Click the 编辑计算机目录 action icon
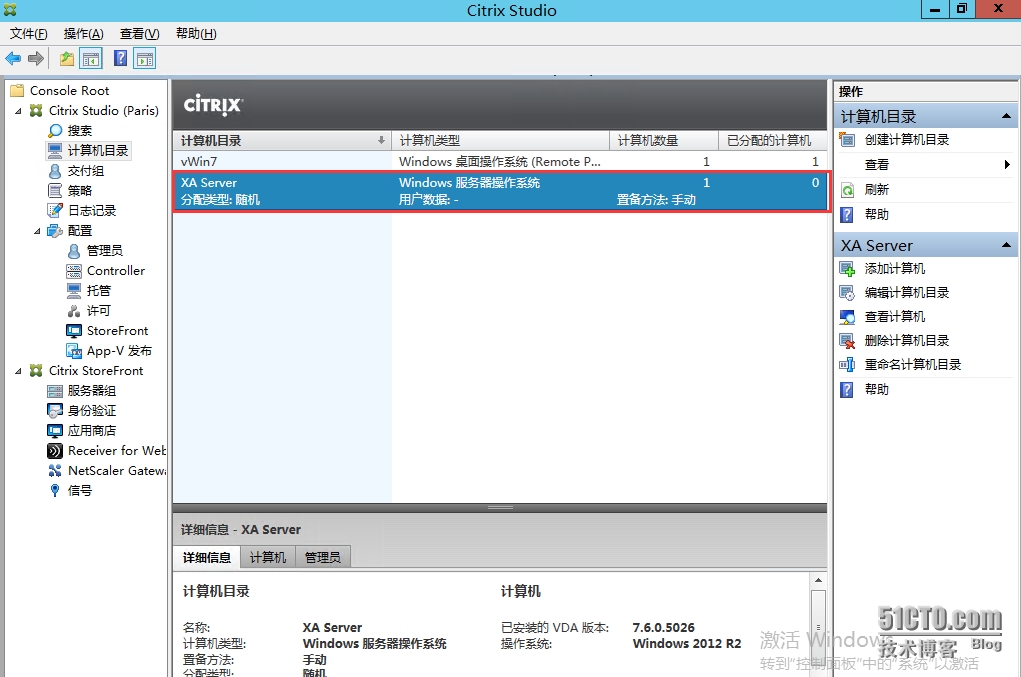Viewport: 1021px width, 677px height. pyautogui.click(x=847, y=293)
